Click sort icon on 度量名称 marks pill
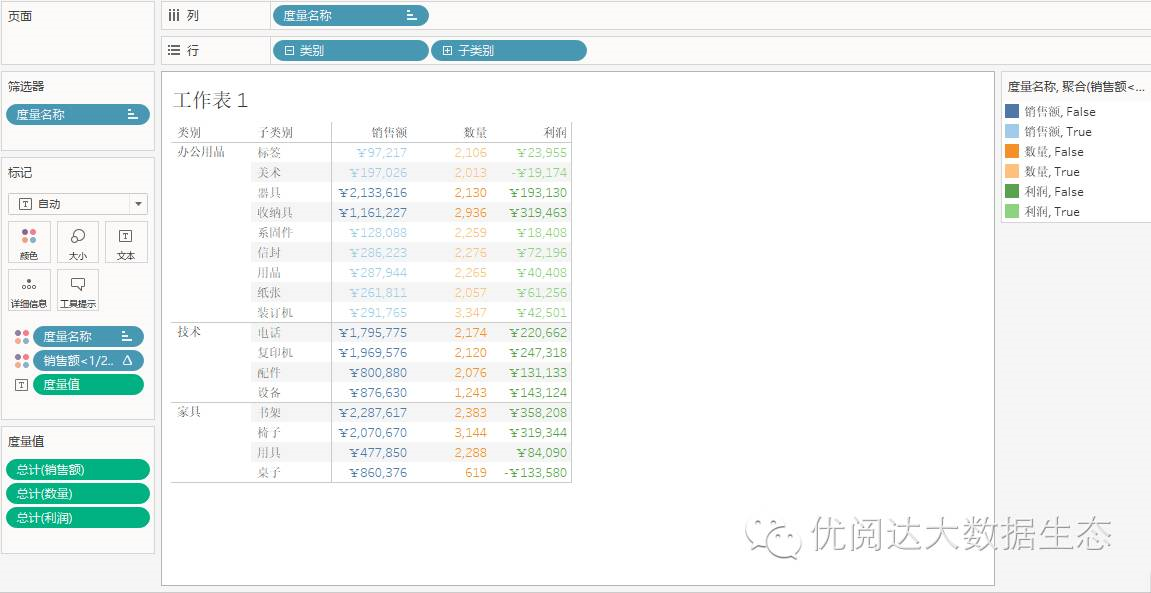The height and width of the screenshot is (593, 1151). [126, 337]
